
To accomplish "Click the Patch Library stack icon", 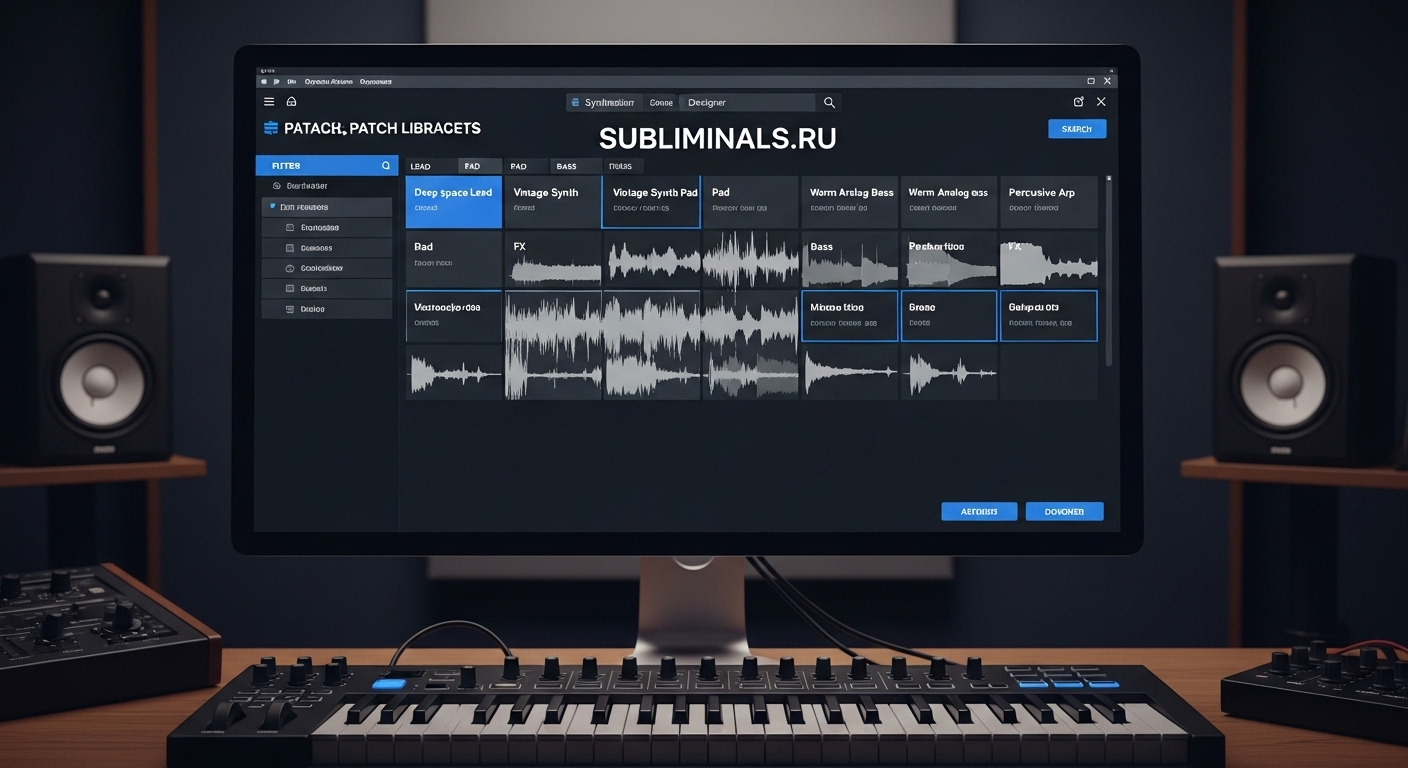I will pos(270,128).
